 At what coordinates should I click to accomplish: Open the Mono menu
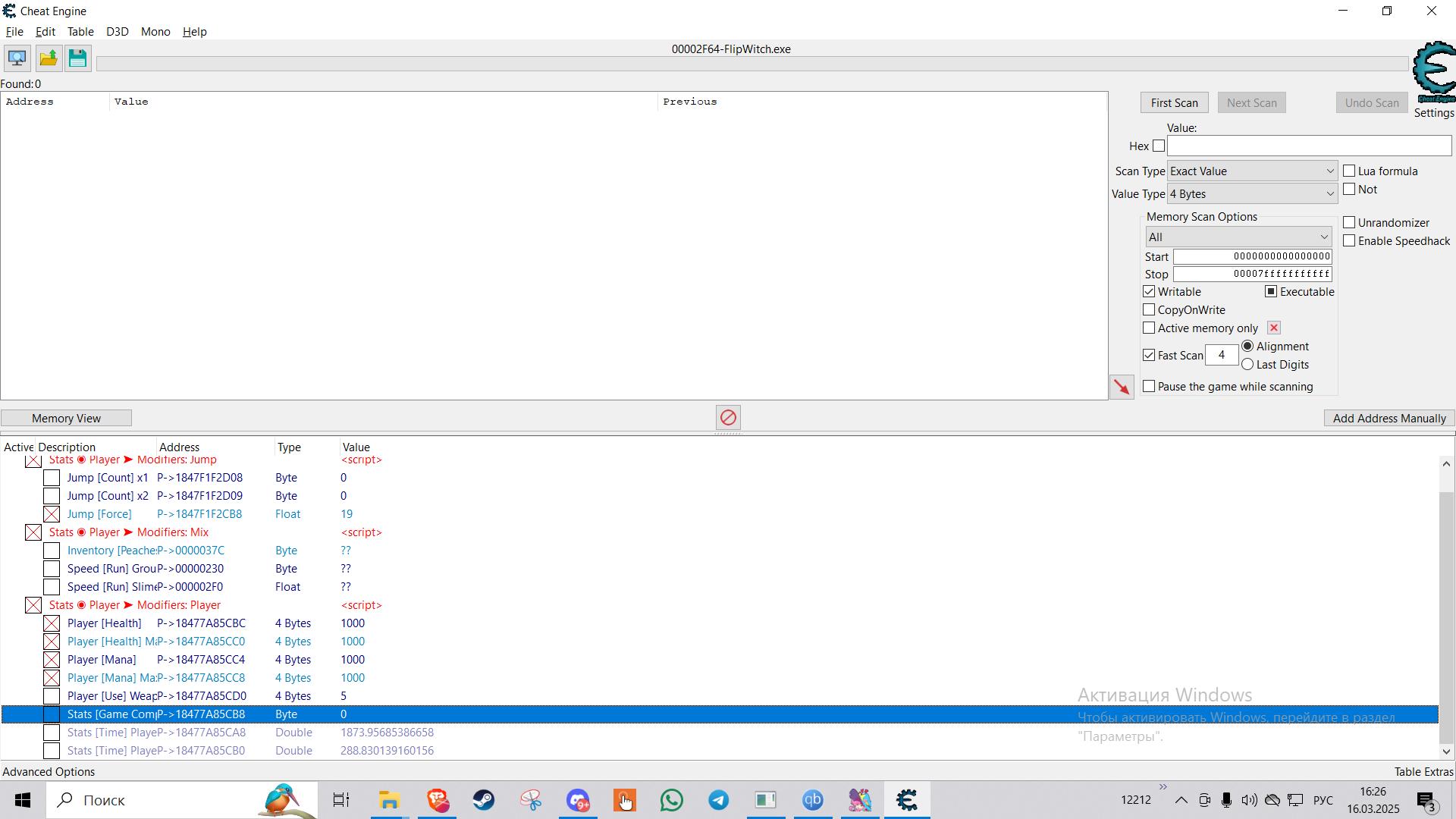[155, 32]
